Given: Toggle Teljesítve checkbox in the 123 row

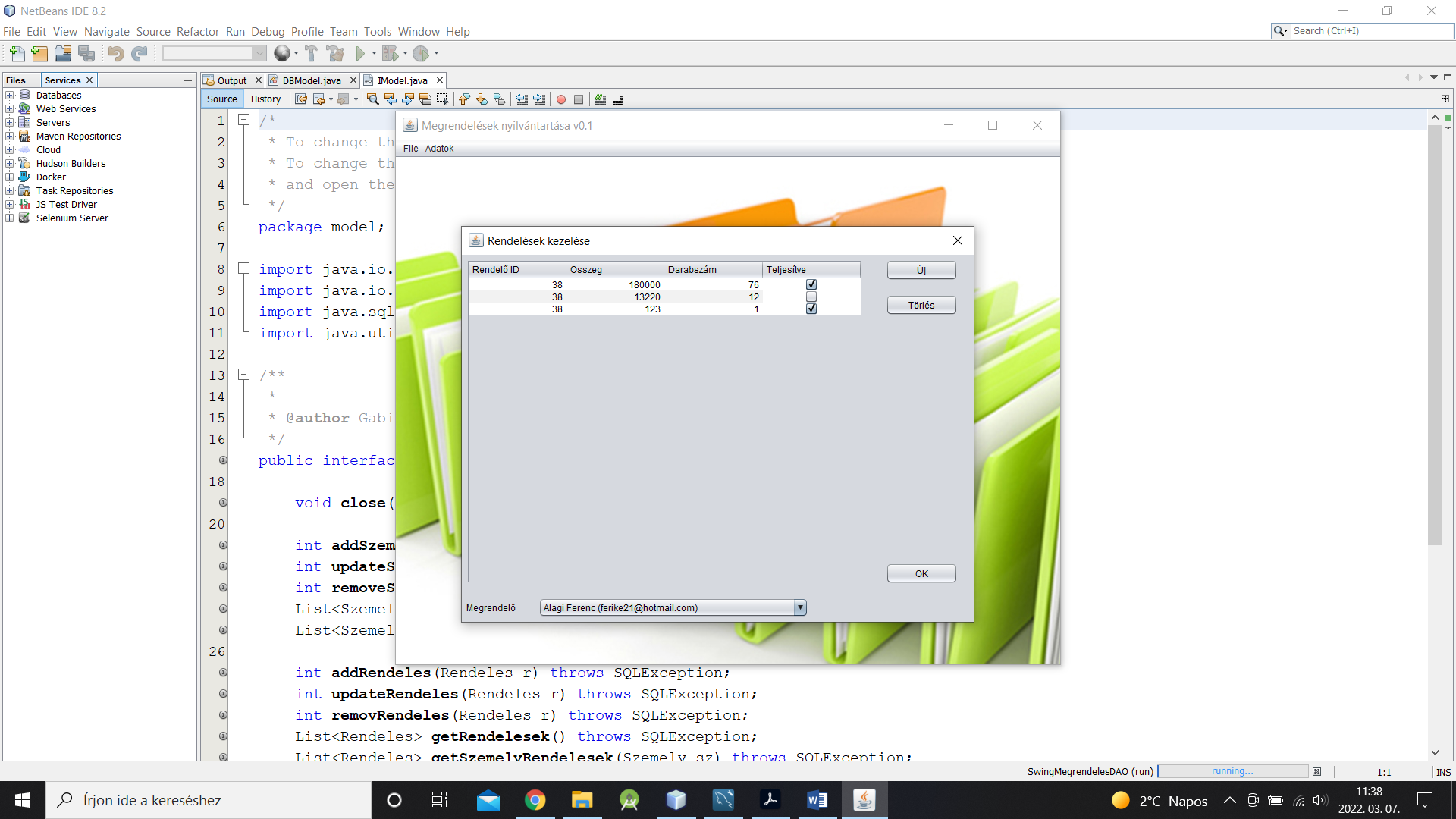Looking at the screenshot, I should pyautogui.click(x=811, y=309).
